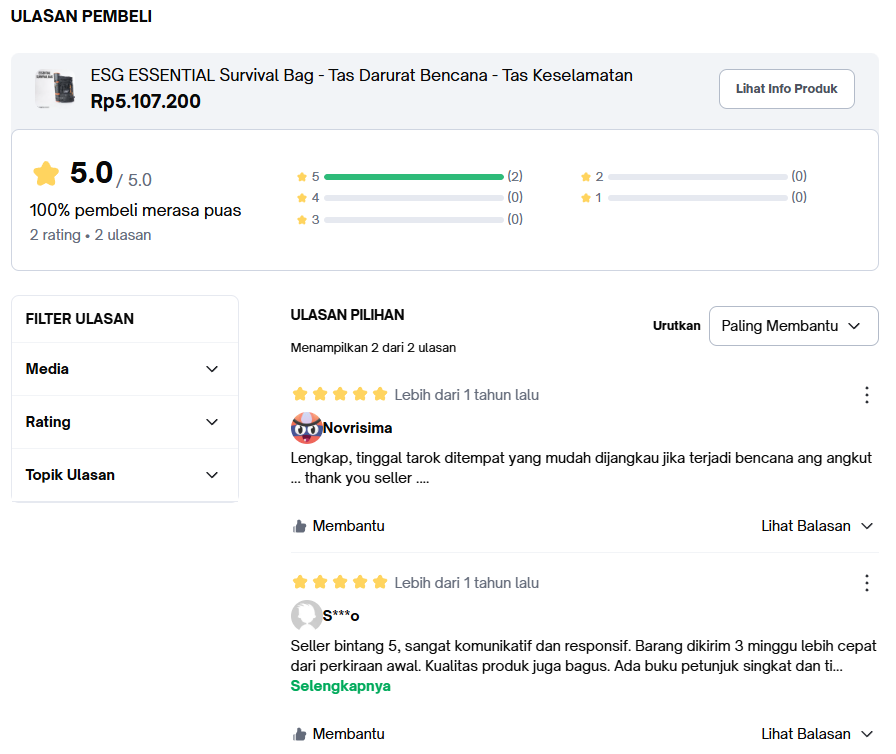Show replies on S***o's review via Lihat Balasan

coord(816,734)
